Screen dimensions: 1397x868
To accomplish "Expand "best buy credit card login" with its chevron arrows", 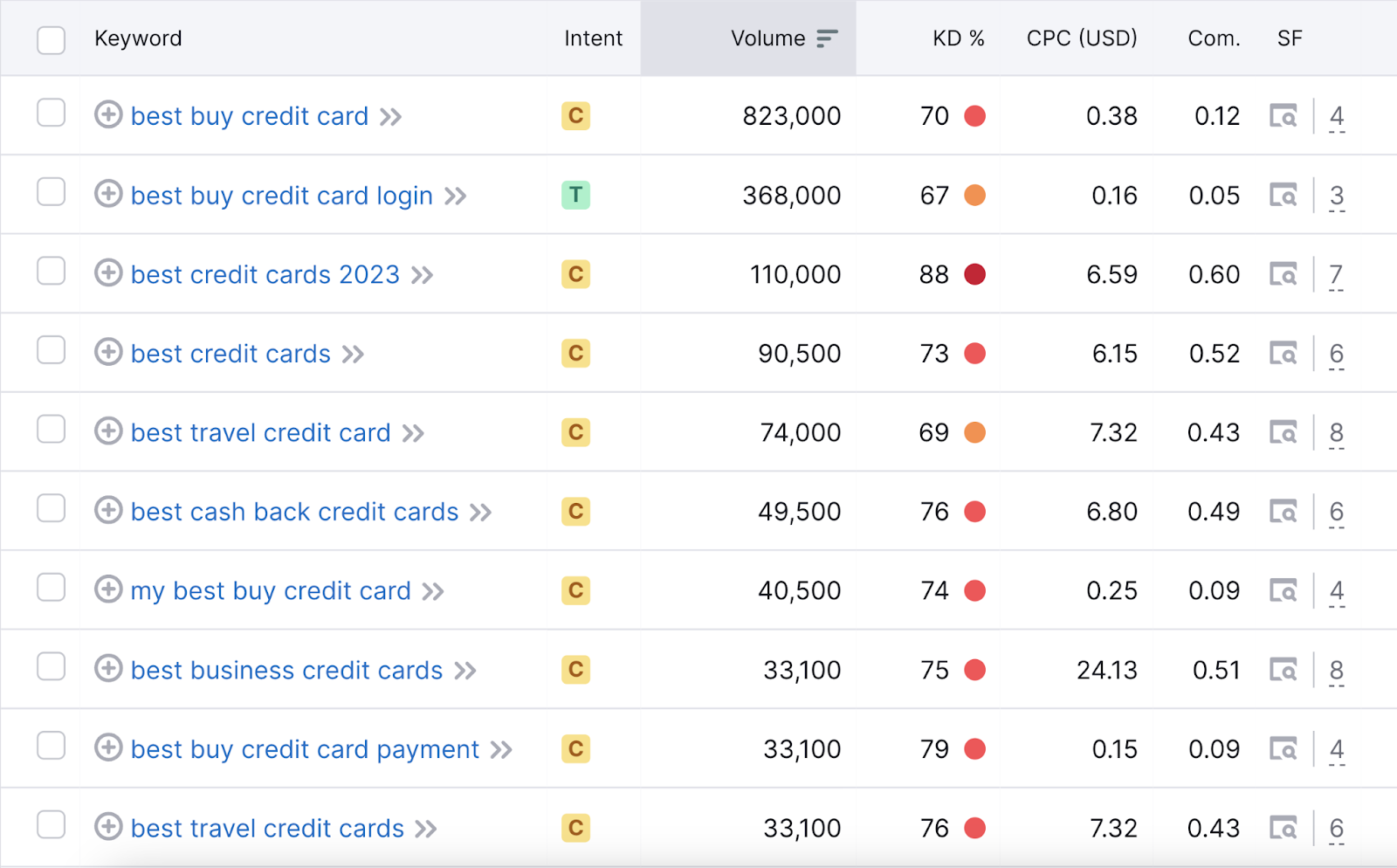I will pos(455,195).
